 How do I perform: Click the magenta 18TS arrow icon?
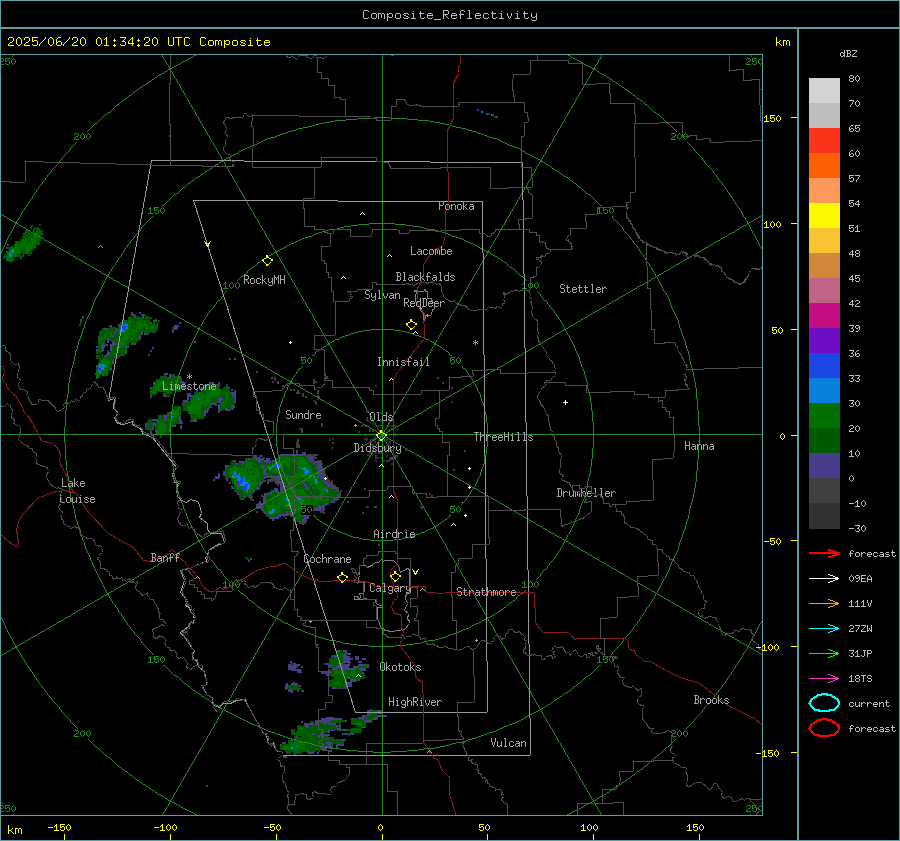[824, 679]
